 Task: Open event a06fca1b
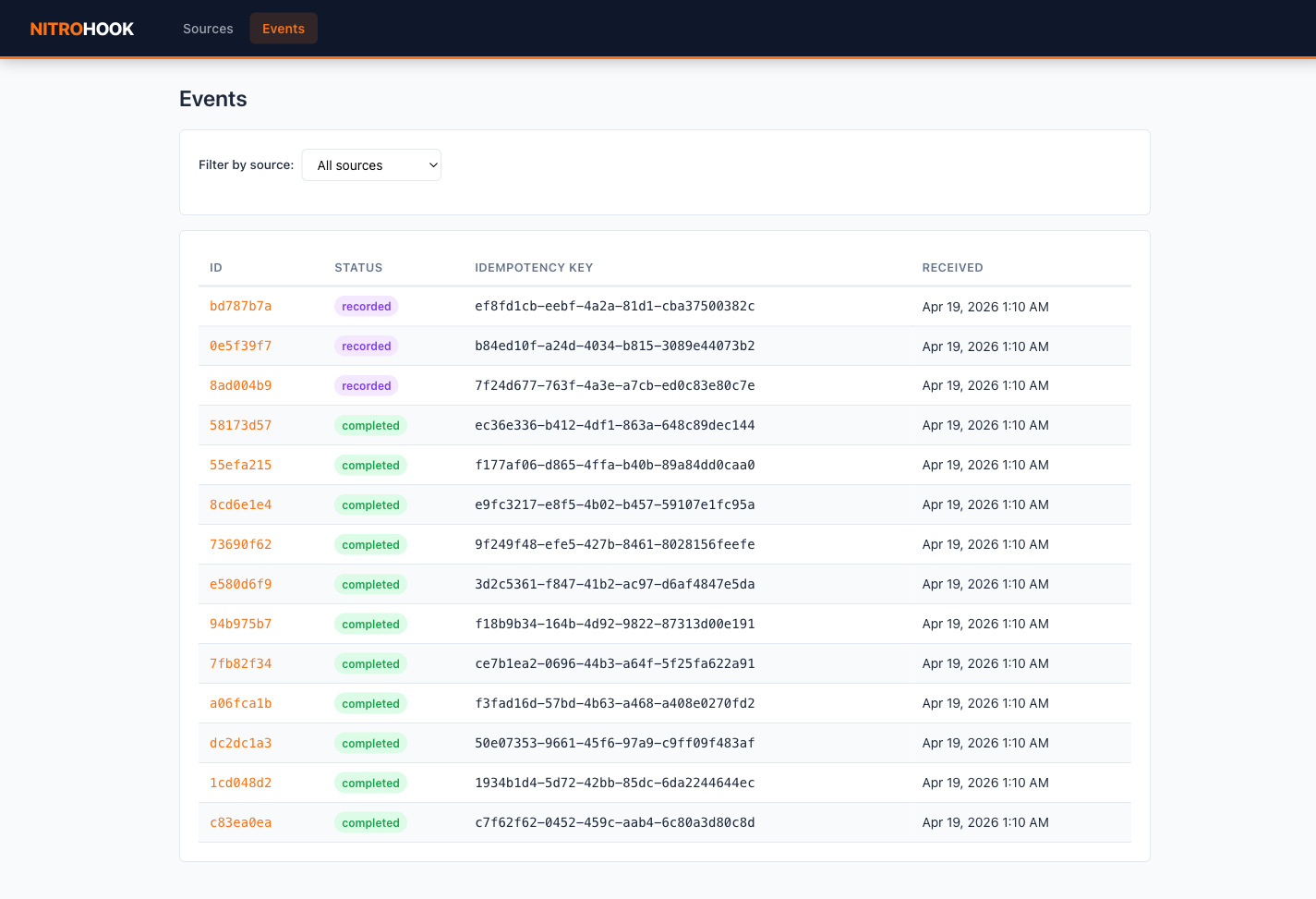[240, 704]
